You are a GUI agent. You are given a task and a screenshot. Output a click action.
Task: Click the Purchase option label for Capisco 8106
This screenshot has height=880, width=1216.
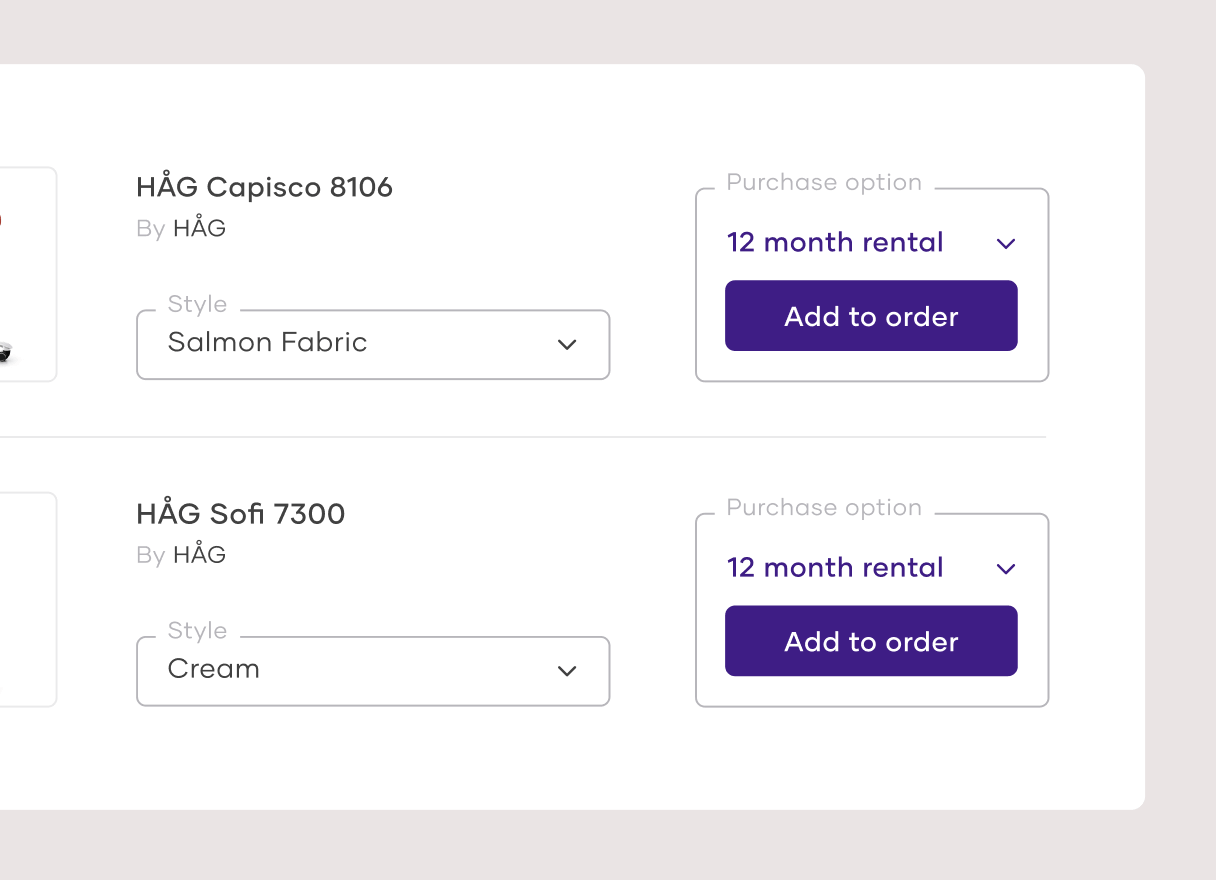pyautogui.click(x=824, y=183)
